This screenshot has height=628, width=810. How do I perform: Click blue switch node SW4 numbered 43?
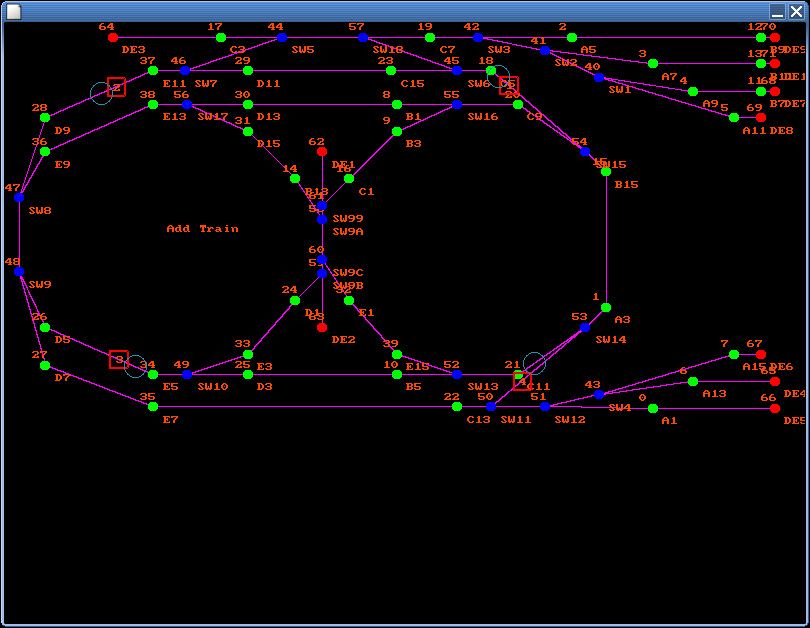click(599, 395)
